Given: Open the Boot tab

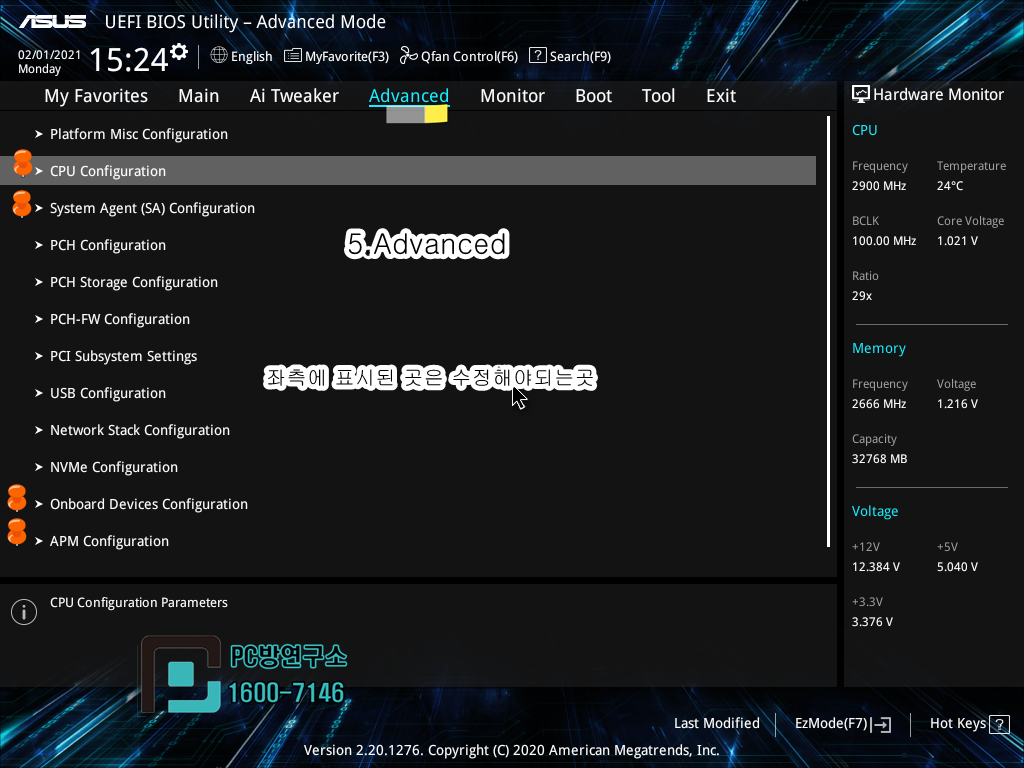Looking at the screenshot, I should [594, 96].
